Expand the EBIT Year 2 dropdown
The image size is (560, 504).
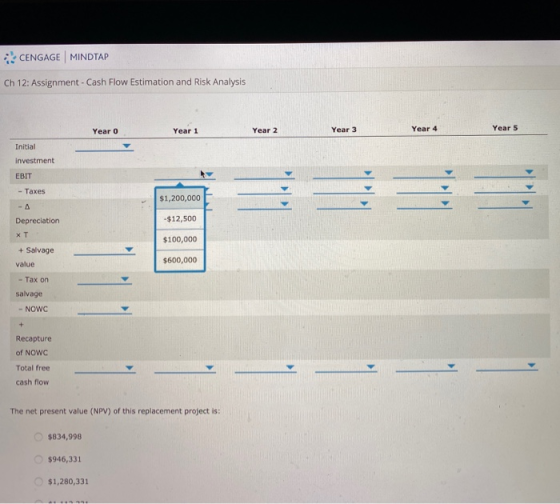pyautogui.click(x=264, y=175)
